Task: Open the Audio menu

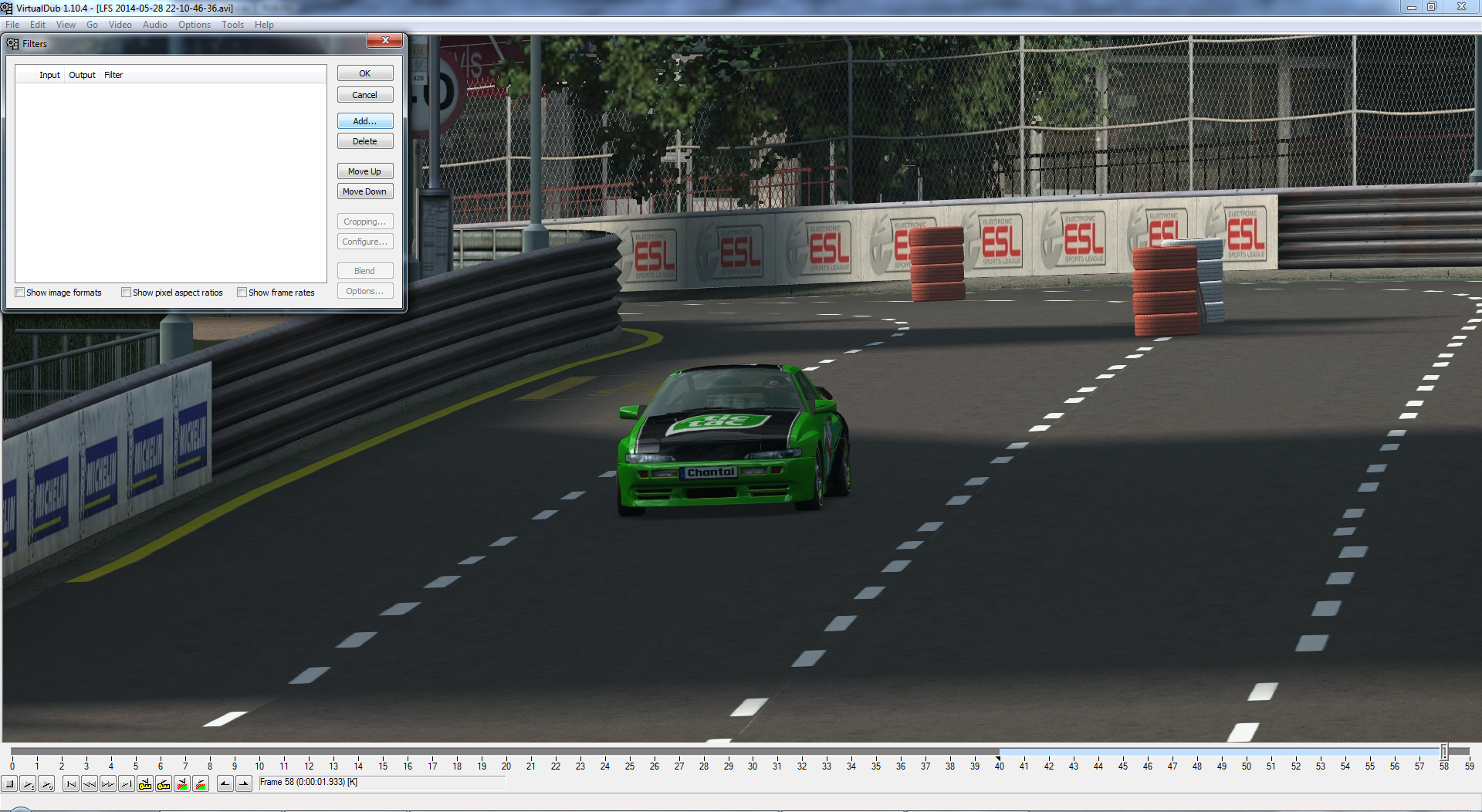Action: 154,25
